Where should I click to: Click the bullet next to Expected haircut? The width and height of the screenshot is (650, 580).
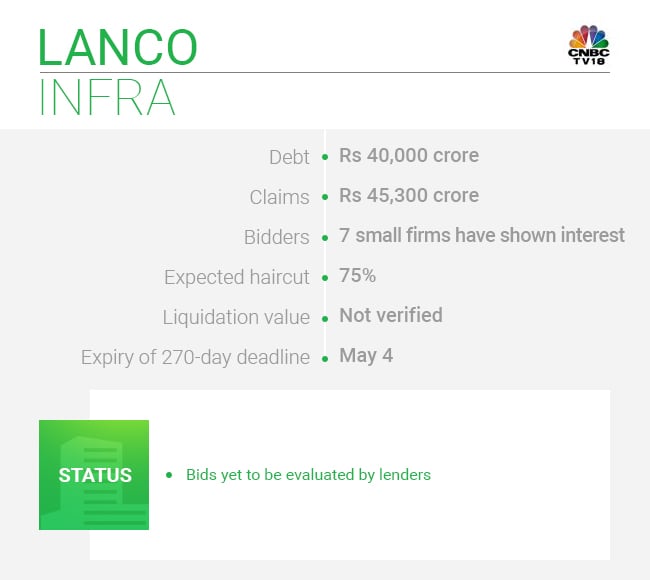coord(325,278)
